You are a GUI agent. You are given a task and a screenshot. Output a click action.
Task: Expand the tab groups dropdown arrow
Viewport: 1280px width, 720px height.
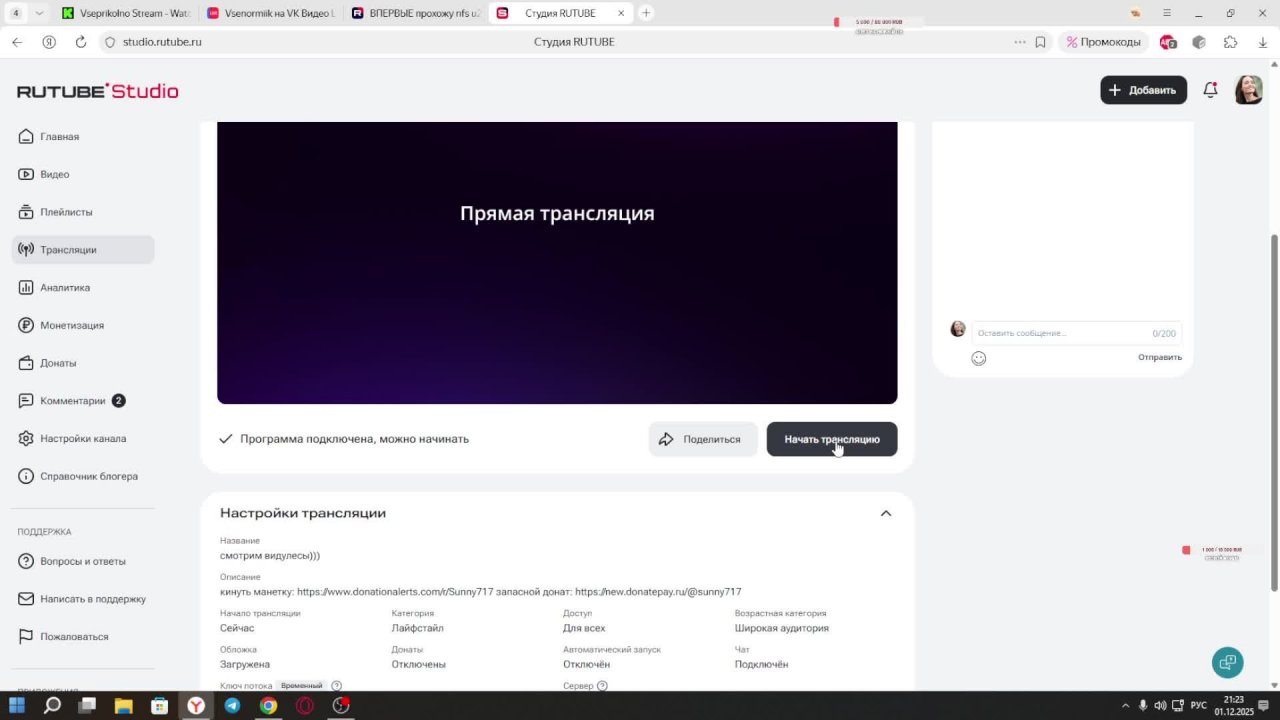[39, 13]
